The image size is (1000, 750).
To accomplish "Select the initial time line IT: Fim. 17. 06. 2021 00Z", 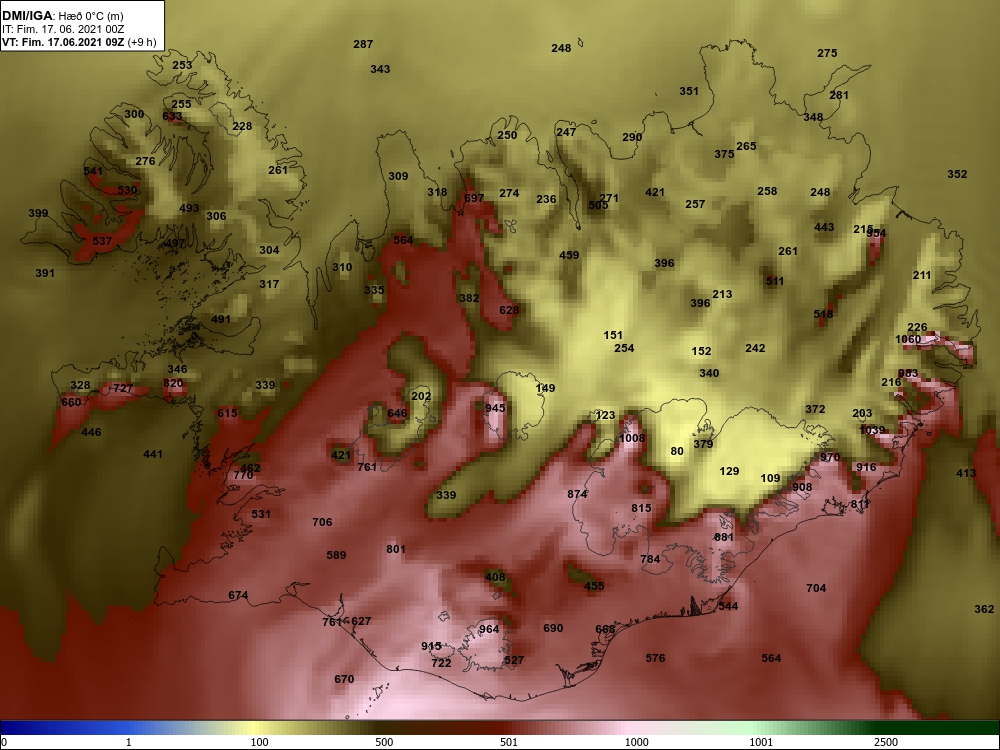I will tap(62, 29).
